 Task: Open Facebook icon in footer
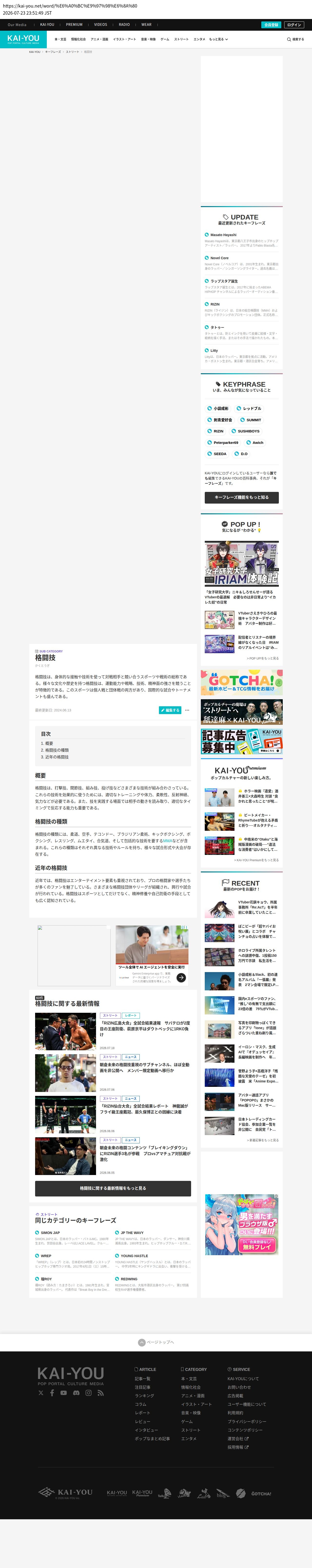(52, 1393)
